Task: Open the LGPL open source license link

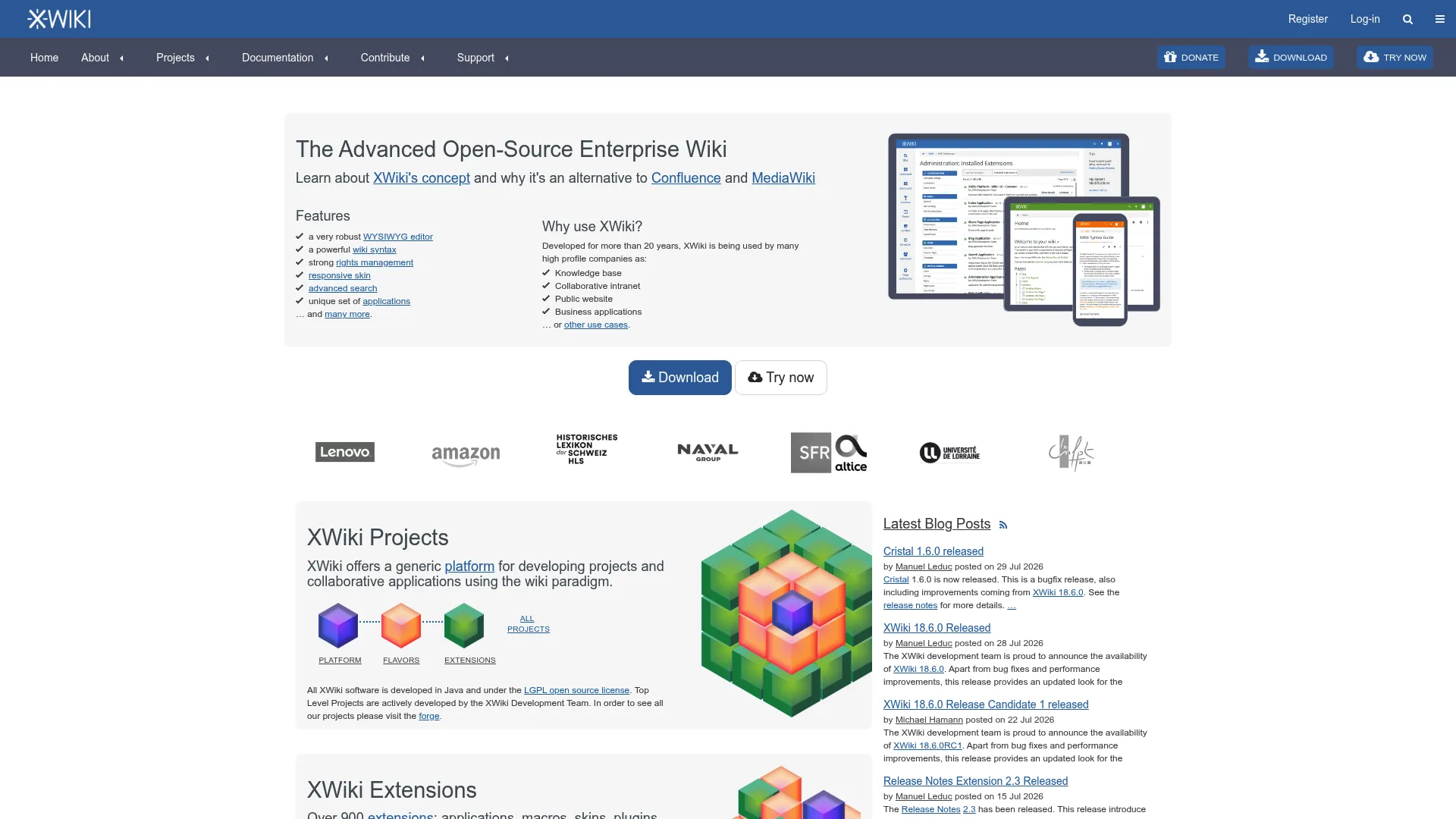Action: [576, 690]
